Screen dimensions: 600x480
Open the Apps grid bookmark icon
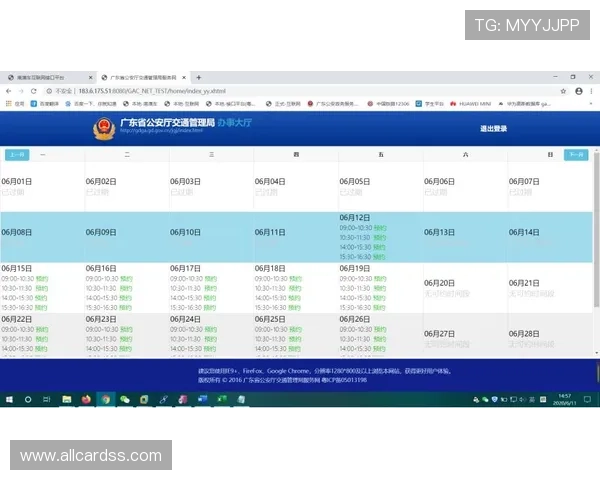click(8, 104)
